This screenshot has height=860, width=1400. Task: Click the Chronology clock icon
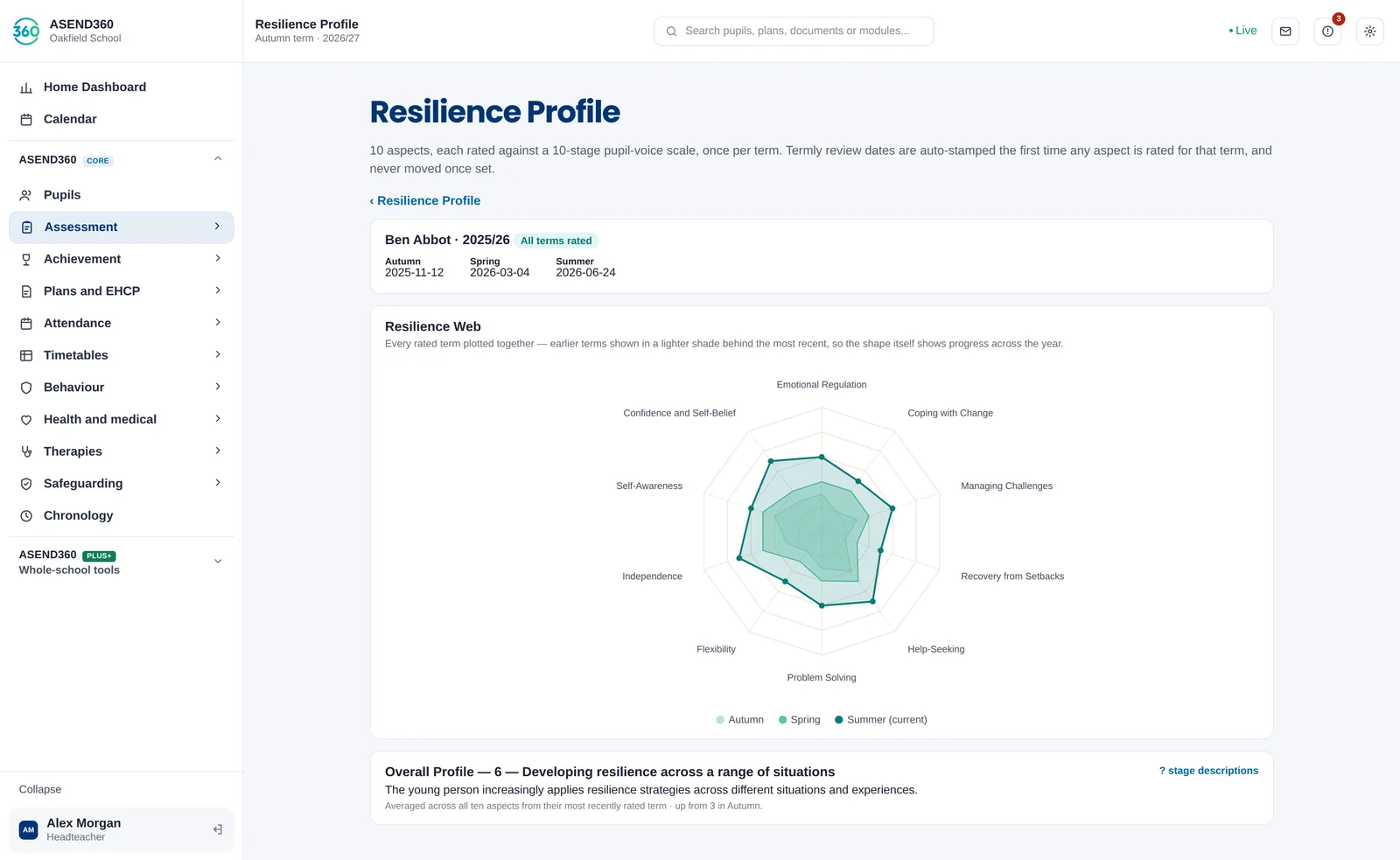pyautogui.click(x=26, y=516)
